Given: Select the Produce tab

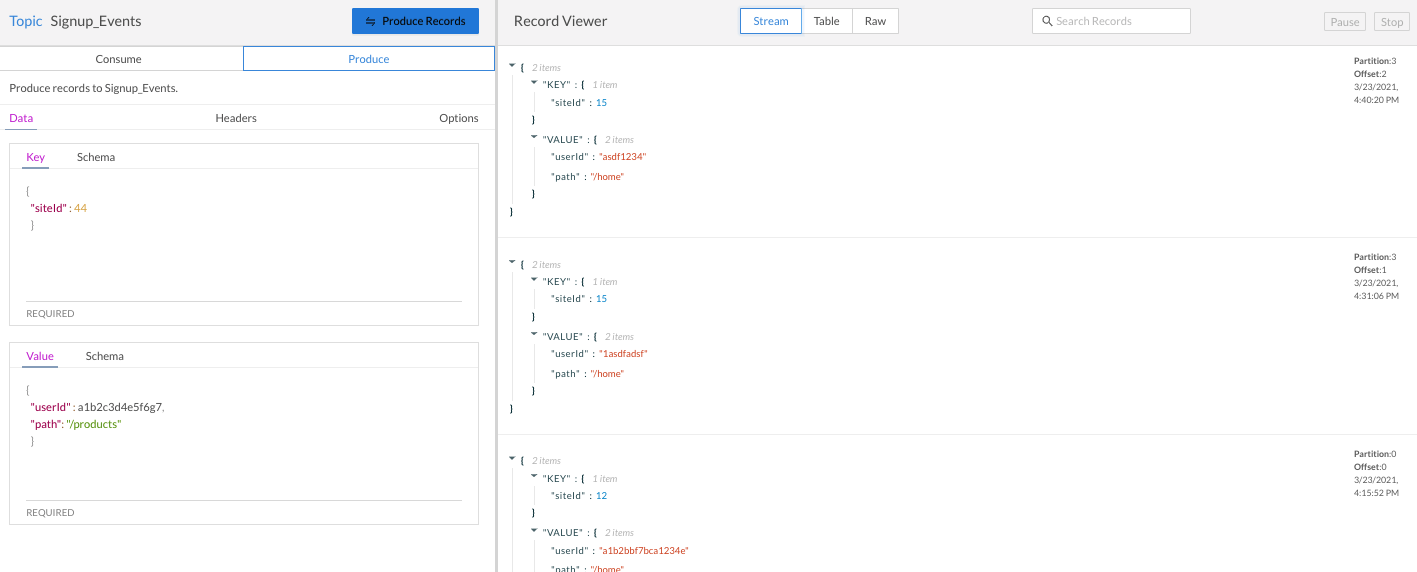Looking at the screenshot, I should click(369, 59).
